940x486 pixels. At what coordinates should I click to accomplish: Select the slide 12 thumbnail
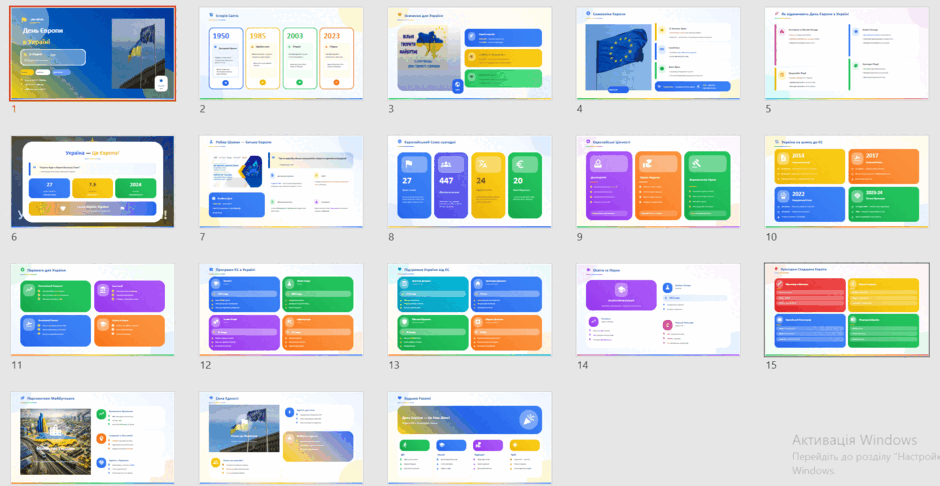click(x=281, y=310)
